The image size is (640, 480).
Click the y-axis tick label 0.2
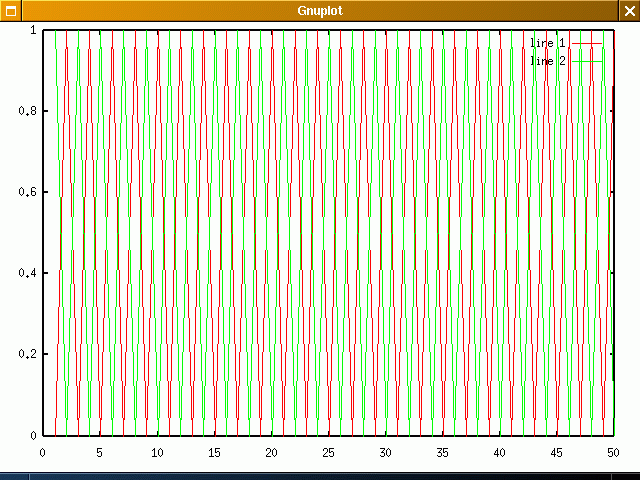26,354
